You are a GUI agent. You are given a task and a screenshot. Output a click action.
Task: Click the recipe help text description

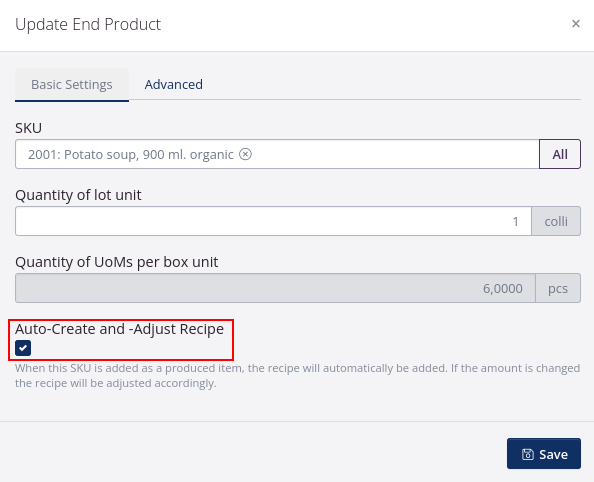[x=297, y=376]
